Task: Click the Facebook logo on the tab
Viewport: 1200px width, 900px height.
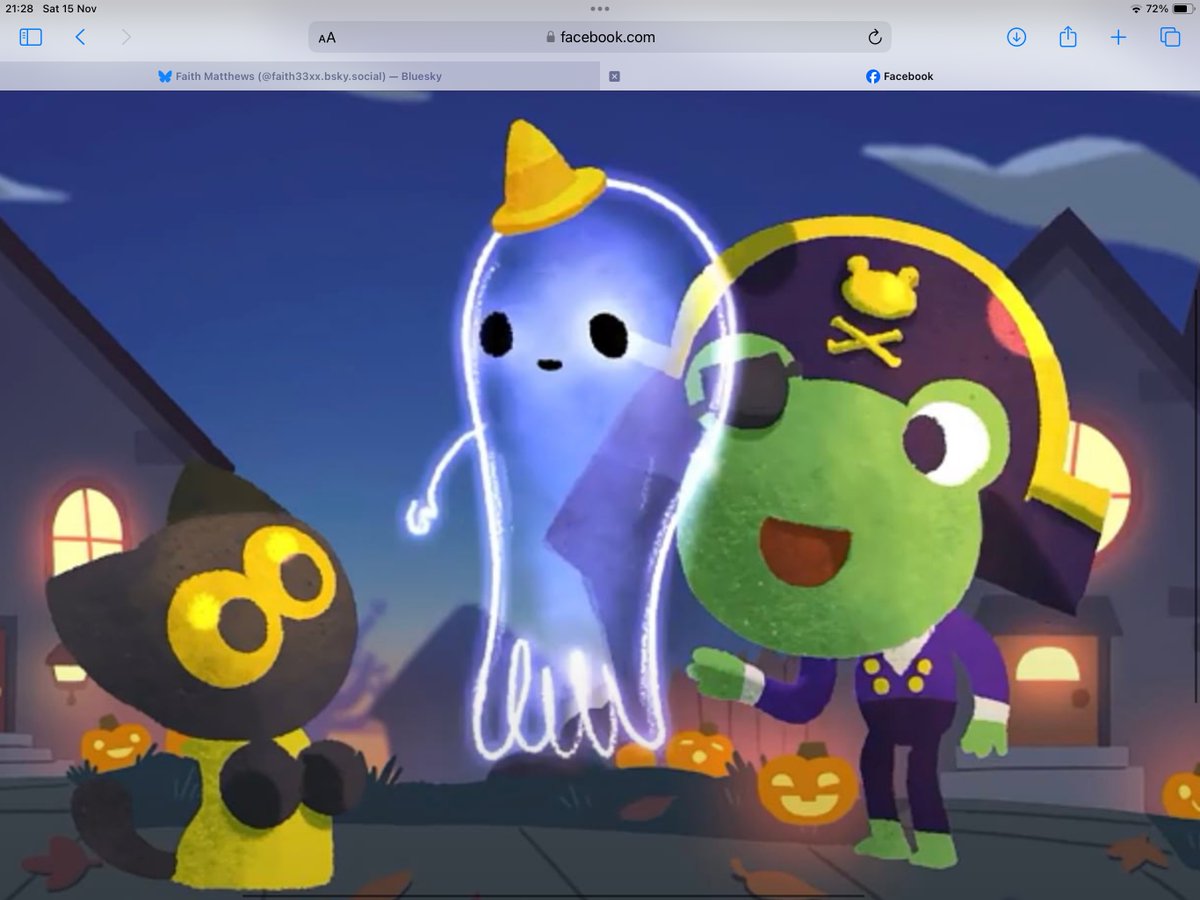Action: [x=871, y=76]
